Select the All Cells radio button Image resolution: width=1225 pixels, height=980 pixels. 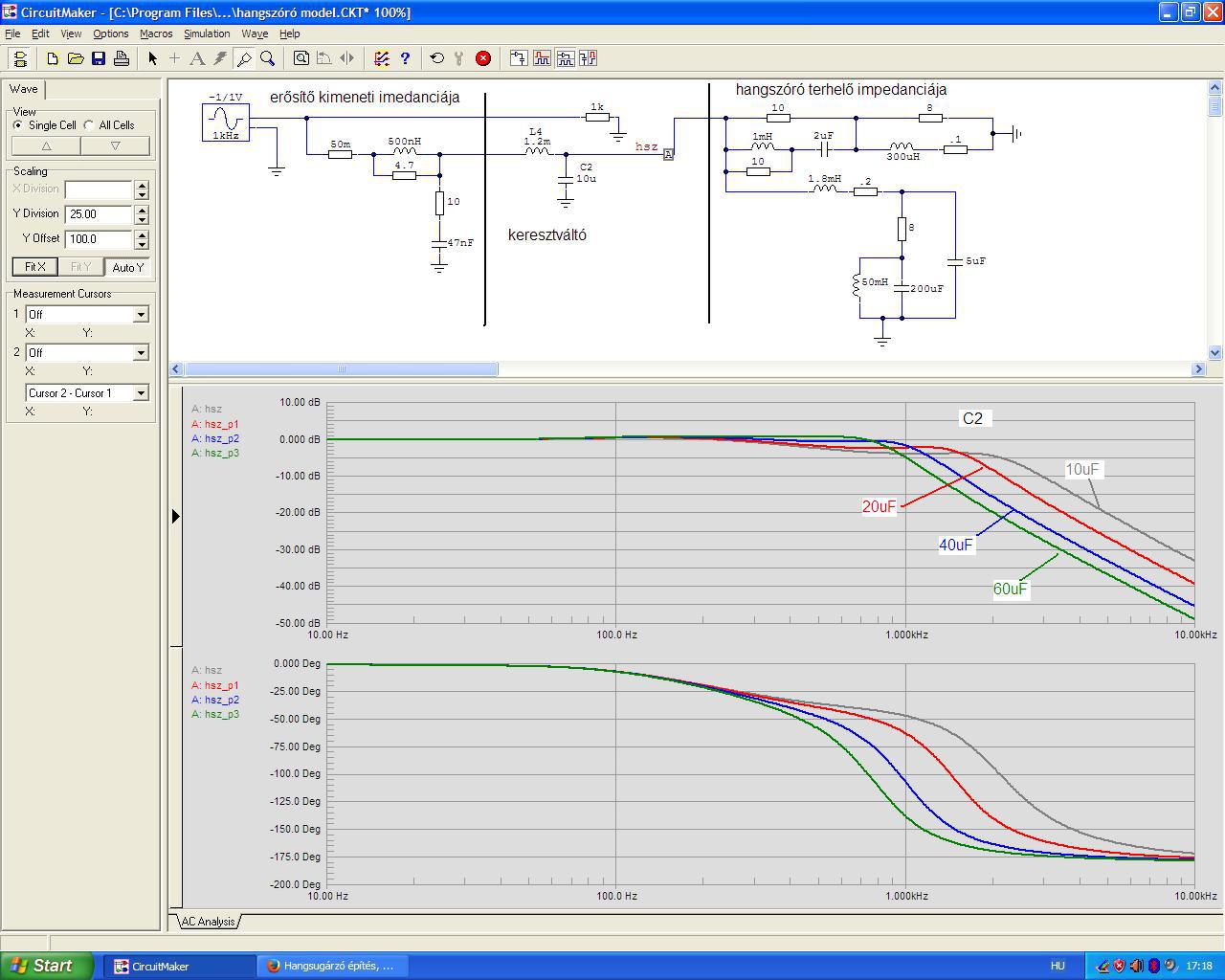click(x=89, y=125)
